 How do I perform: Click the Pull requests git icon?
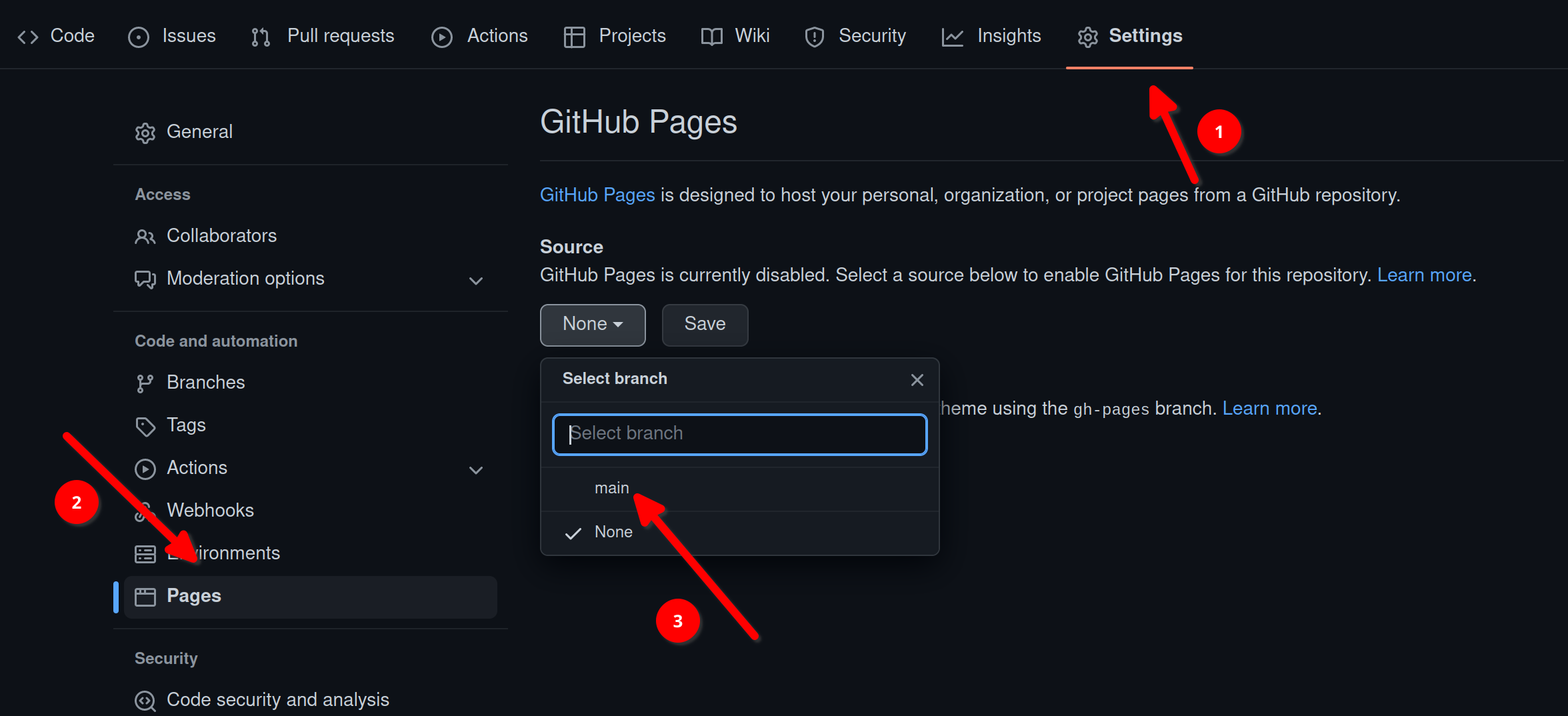point(261,37)
